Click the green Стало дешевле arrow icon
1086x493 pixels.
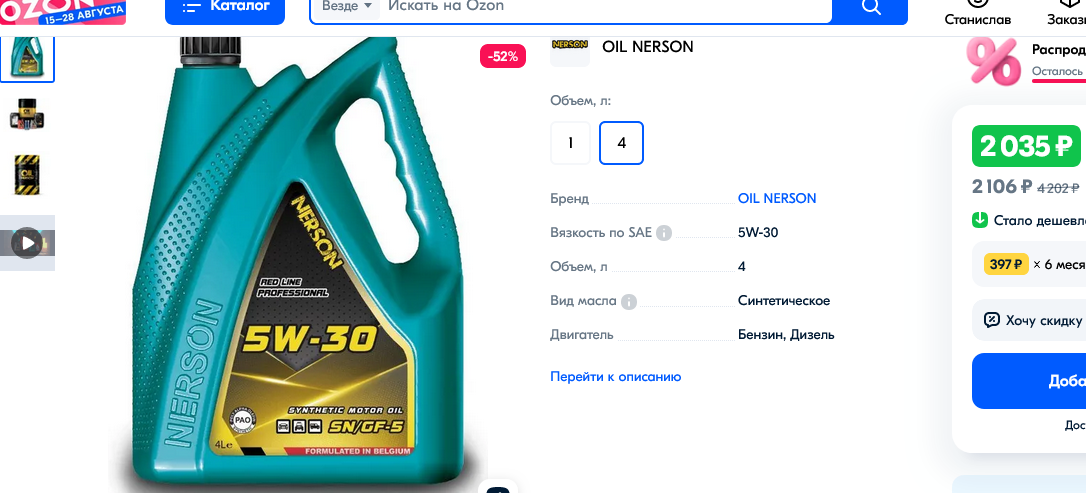click(979, 220)
